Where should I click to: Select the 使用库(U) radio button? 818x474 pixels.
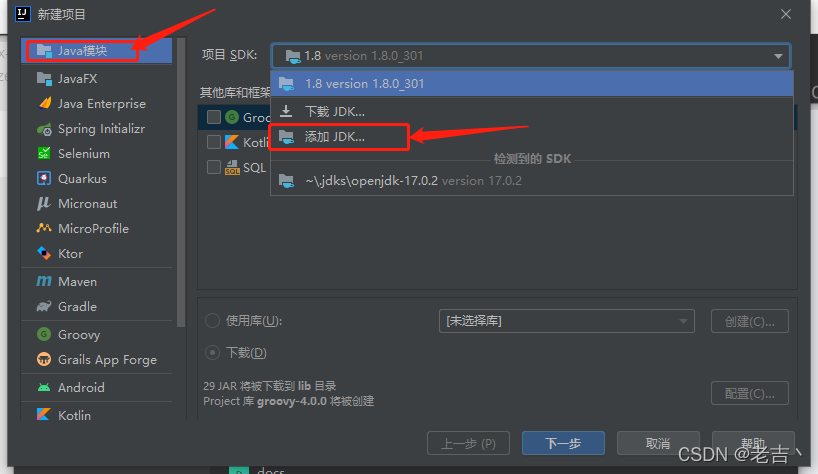tap(212, 320)
